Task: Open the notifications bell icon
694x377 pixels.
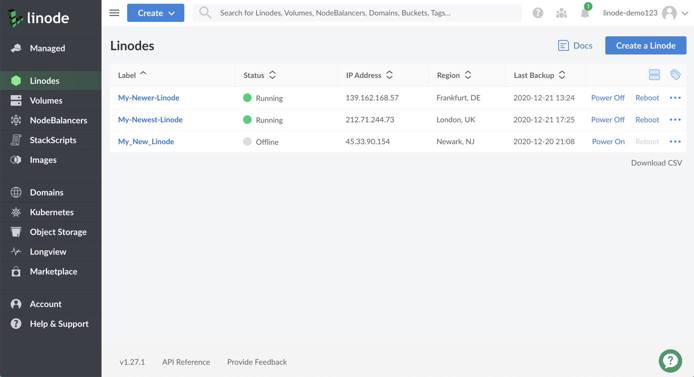Action: pyautogui.click(x=585, y=12)
